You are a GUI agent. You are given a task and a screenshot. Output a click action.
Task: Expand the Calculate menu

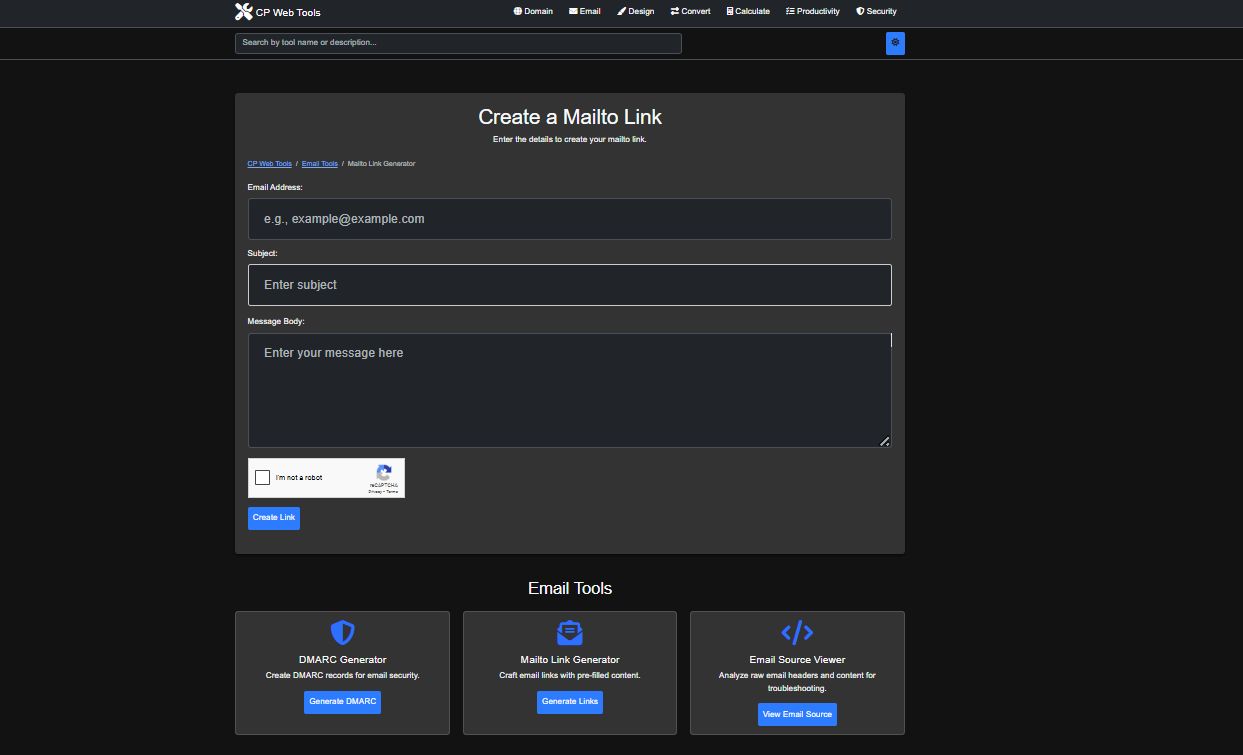click(x=748, y=12)
